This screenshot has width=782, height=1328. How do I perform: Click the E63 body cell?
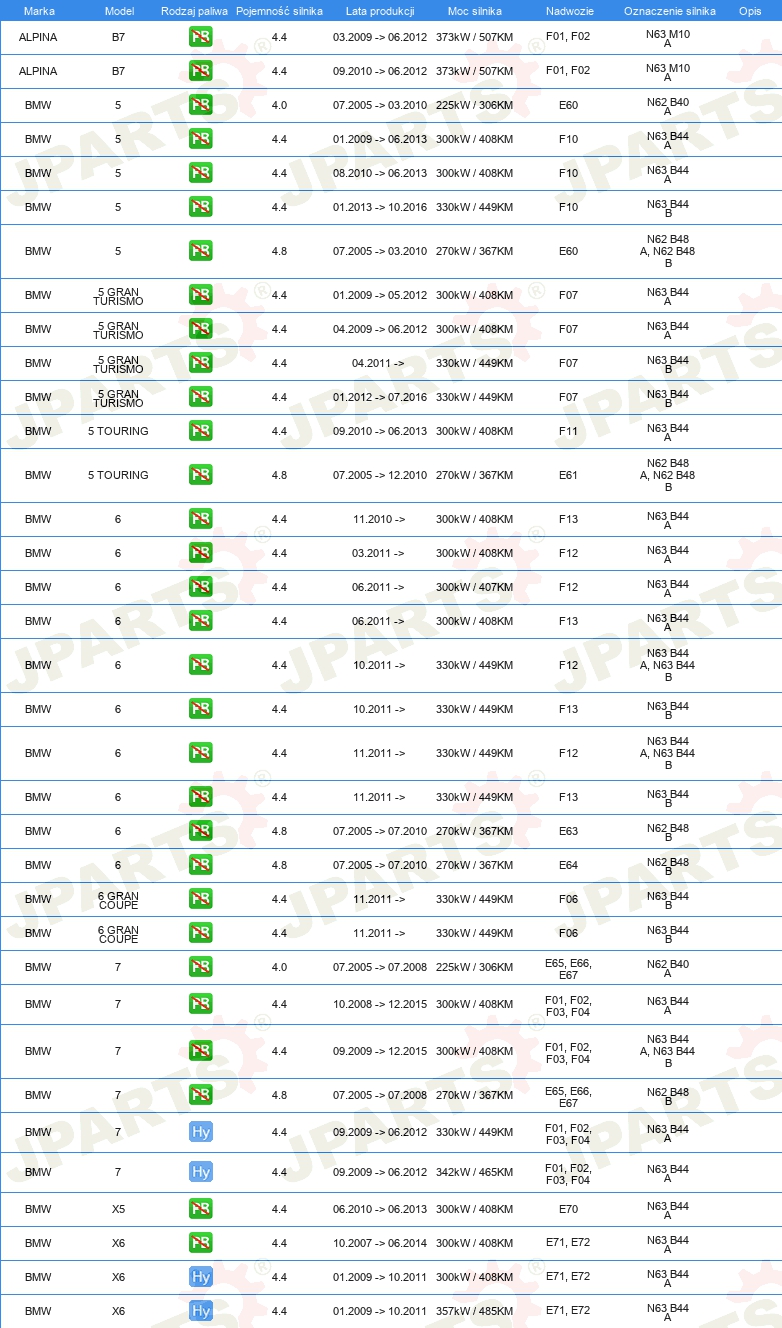(x=568, y=832)
